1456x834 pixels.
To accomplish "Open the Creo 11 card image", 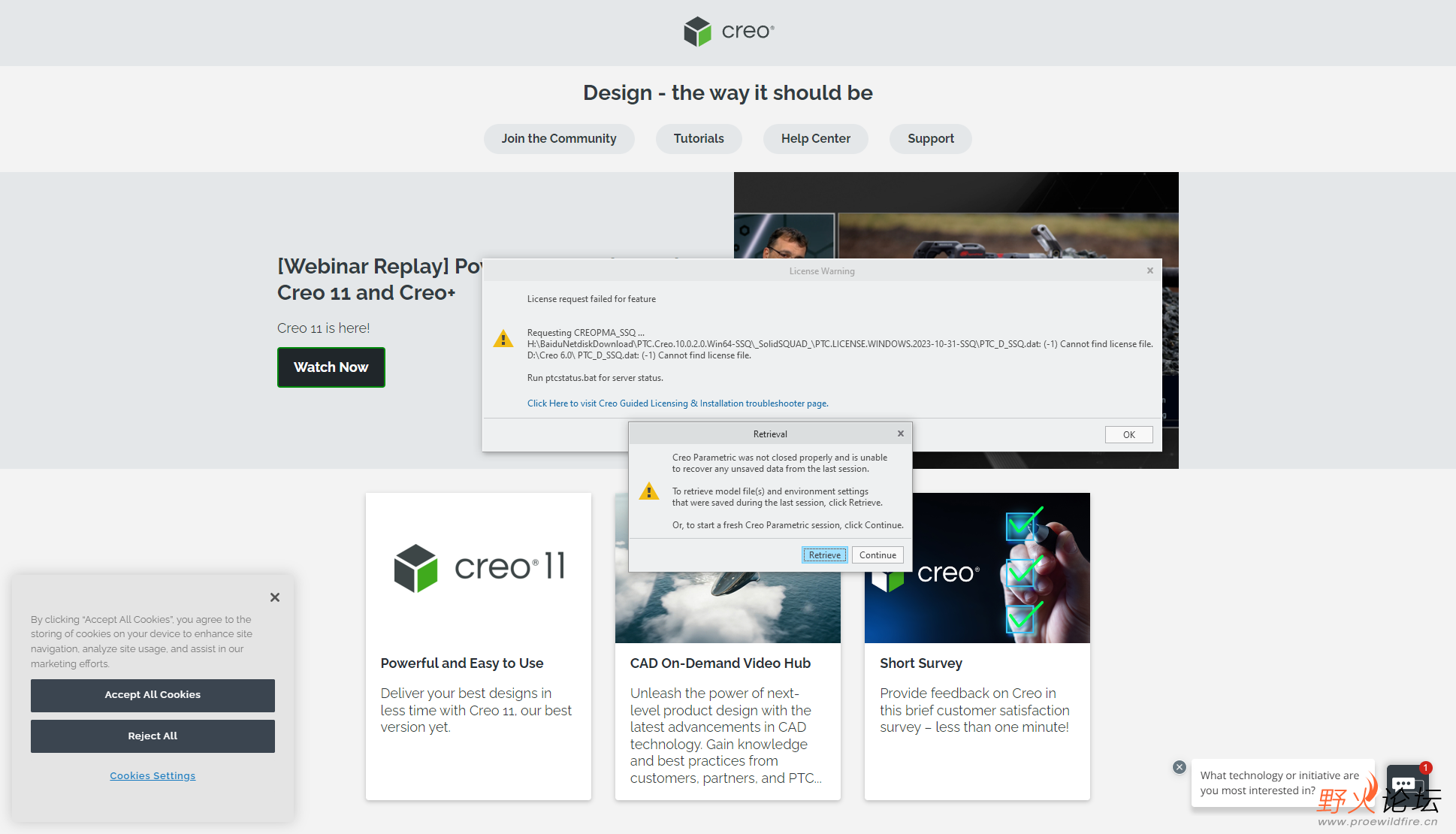I will coord(479,568).
